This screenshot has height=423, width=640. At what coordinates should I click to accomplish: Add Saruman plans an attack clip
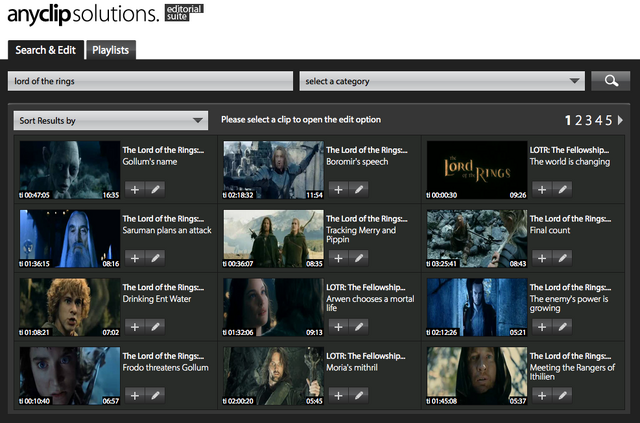click(x=135, y=258)
